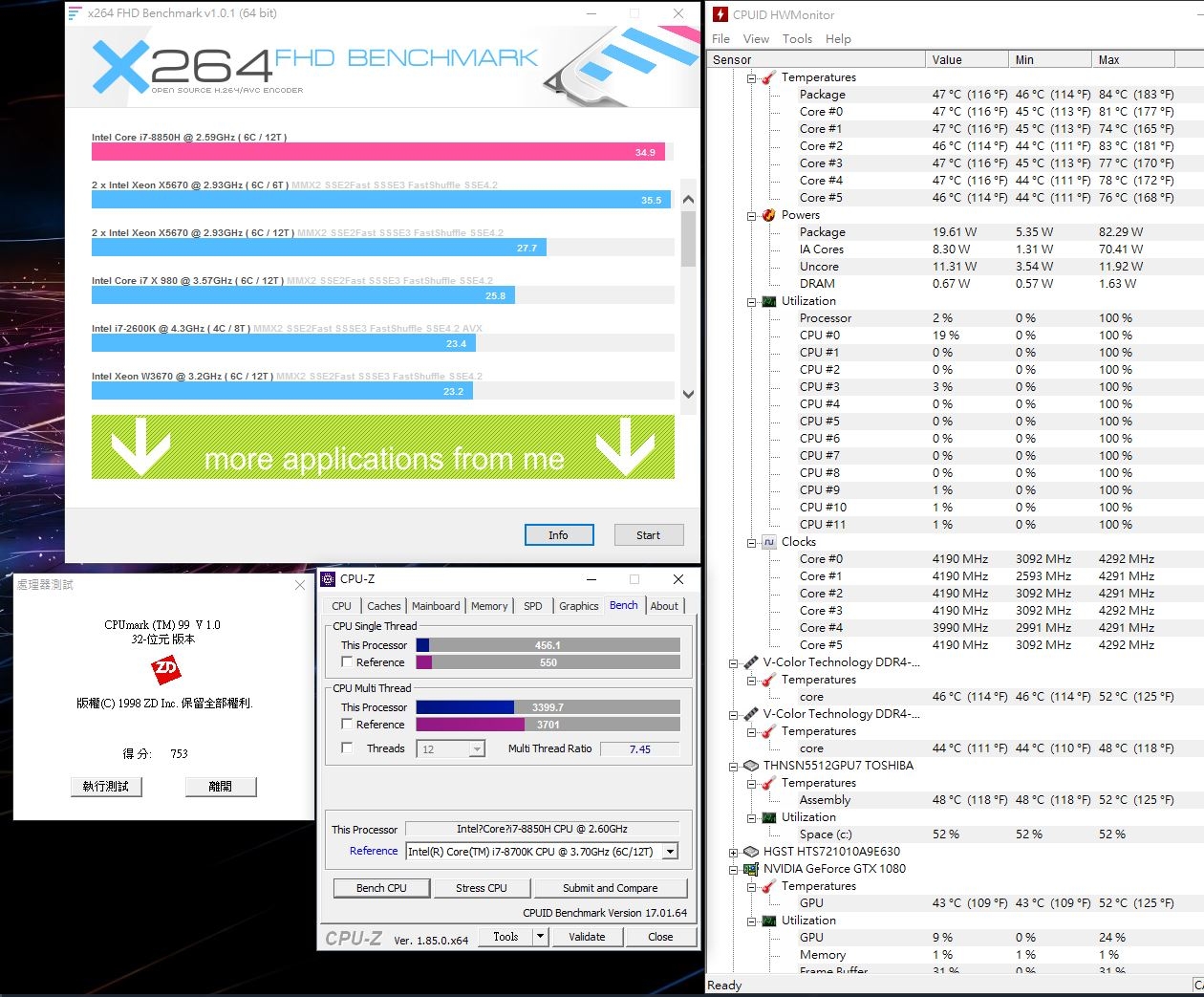Click the Info button in x264 Benchmark

559,535
